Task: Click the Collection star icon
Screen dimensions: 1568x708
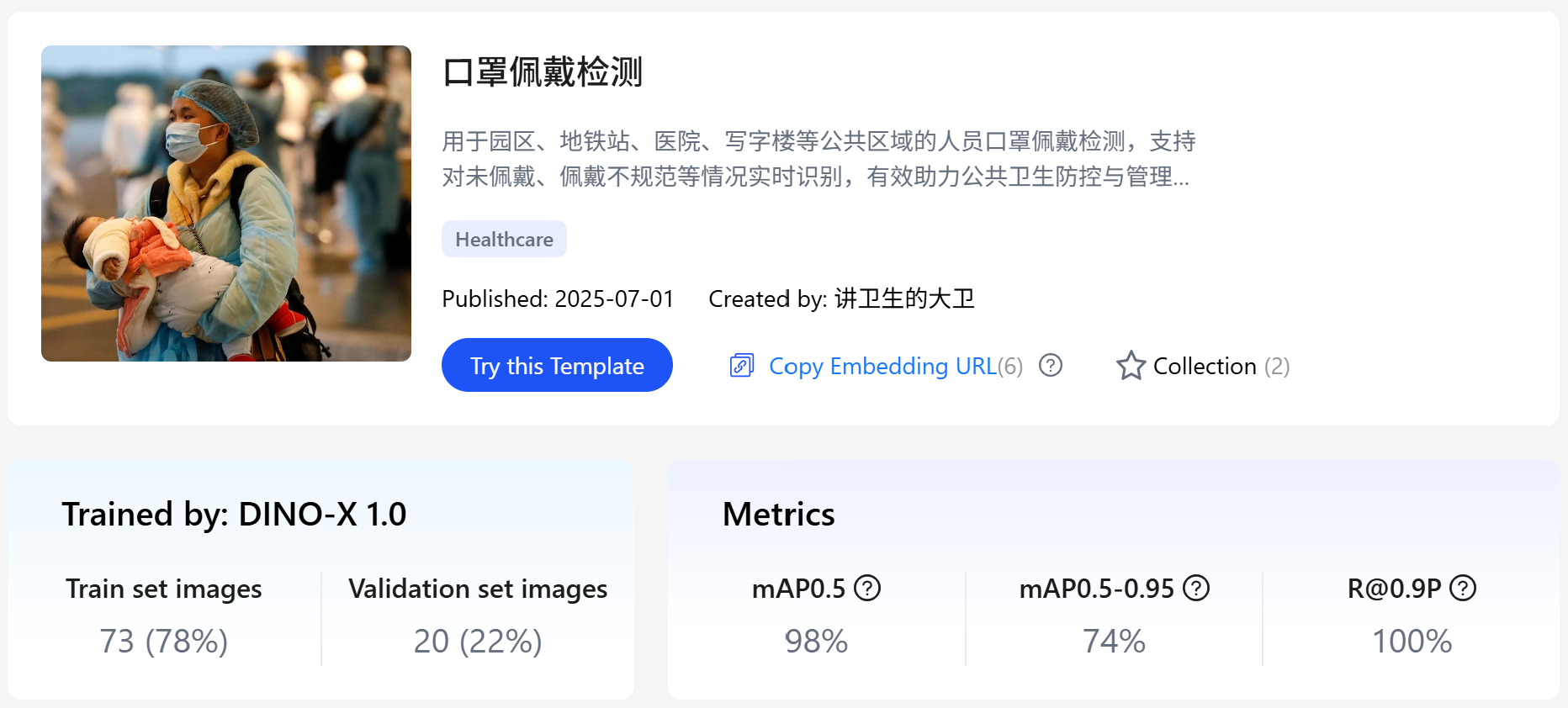Action: click(1131, 366)
